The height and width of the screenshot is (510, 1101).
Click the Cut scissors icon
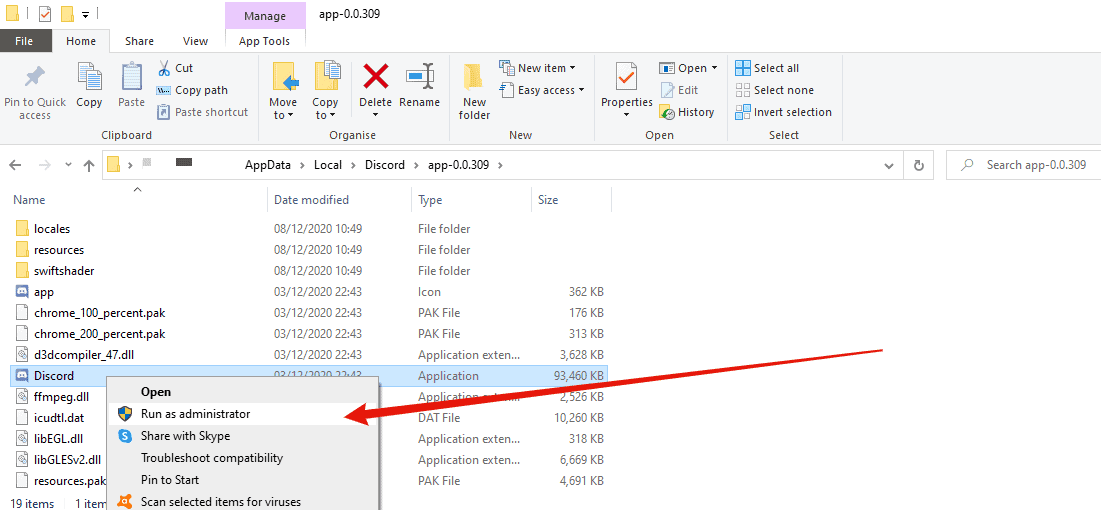tap(164, 68)
